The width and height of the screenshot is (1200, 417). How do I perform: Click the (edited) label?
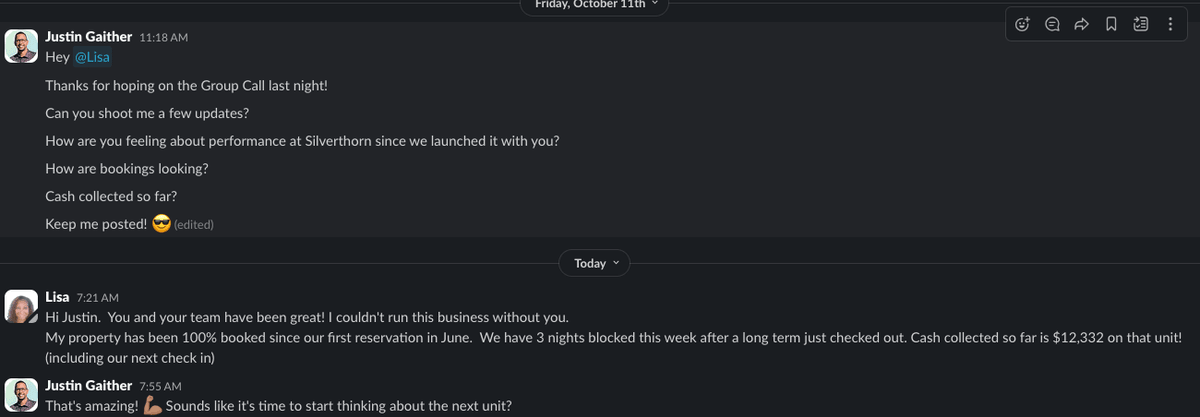(x=194, y=225)
